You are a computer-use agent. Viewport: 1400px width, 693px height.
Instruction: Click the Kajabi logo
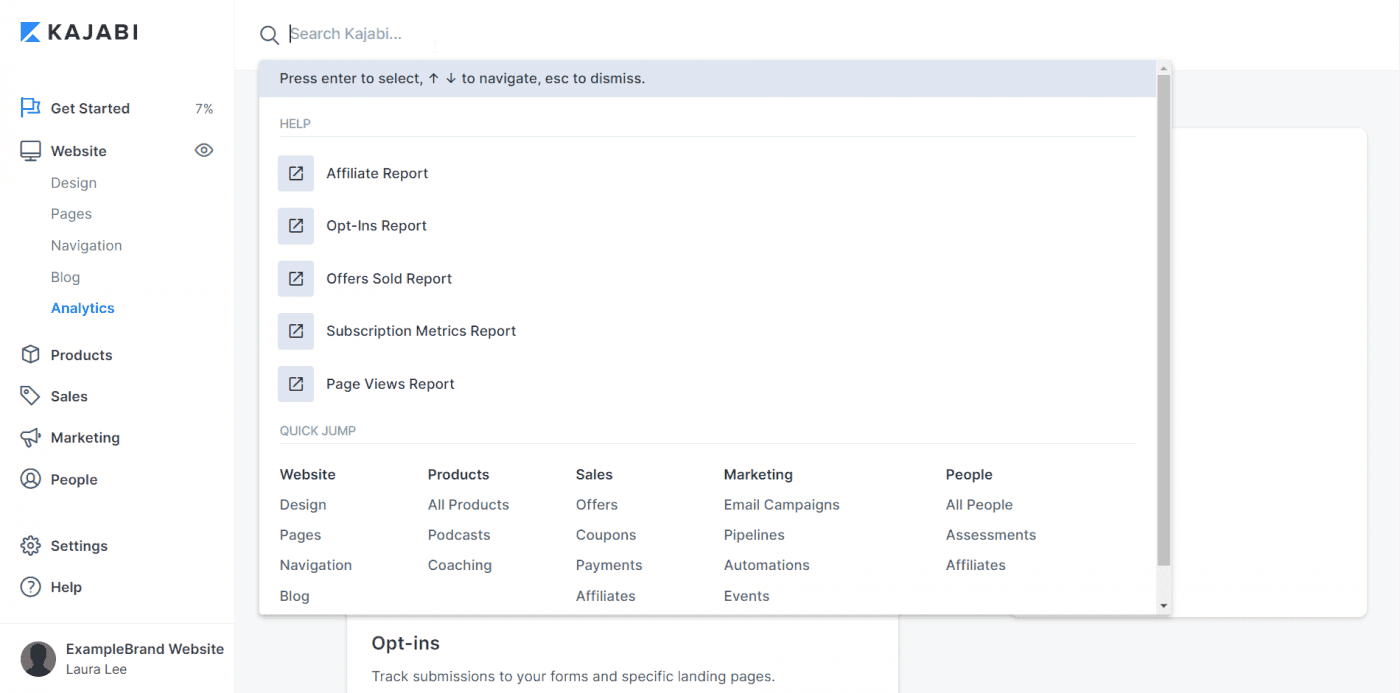(79, 32)
